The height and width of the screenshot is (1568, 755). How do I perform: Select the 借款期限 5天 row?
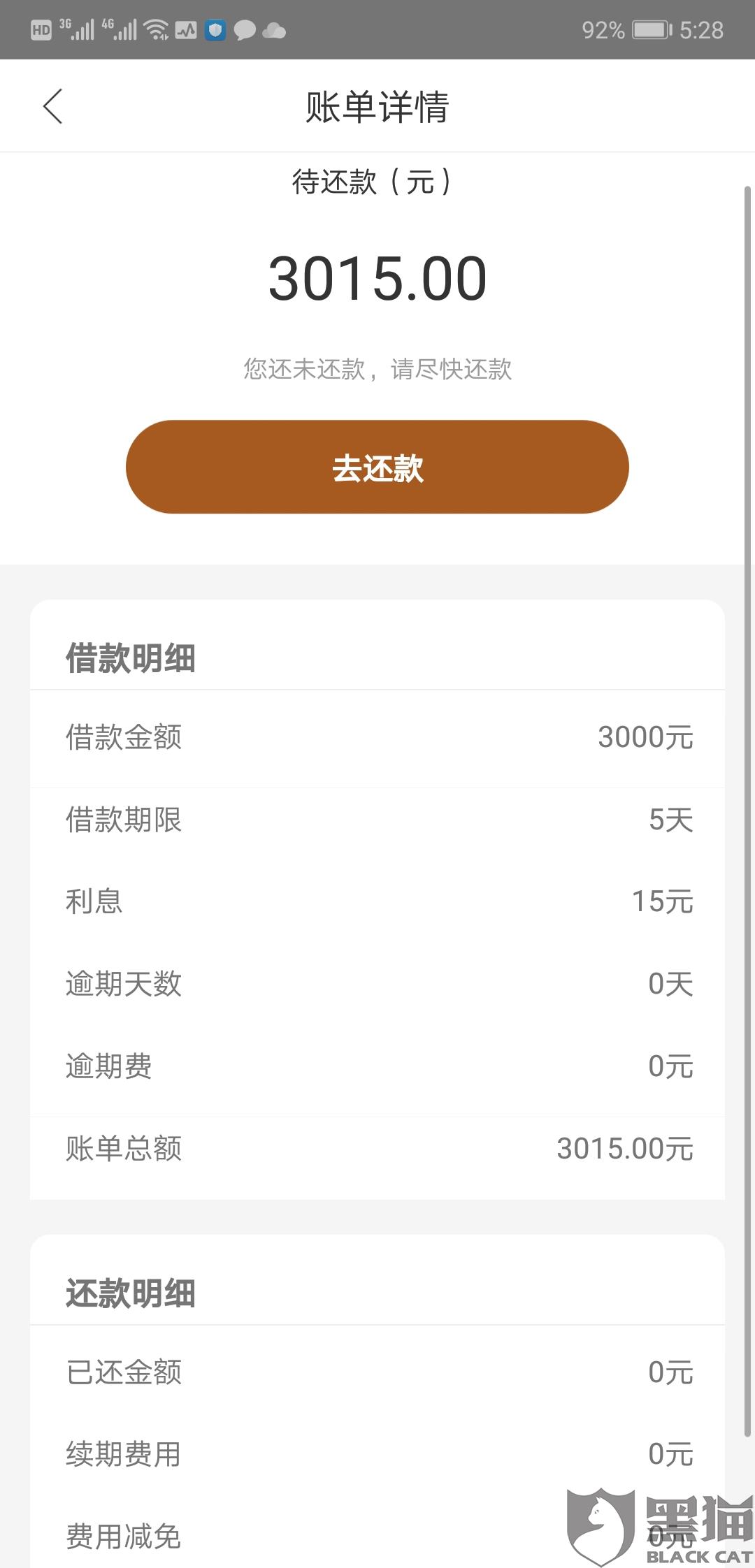coord(377,820)
